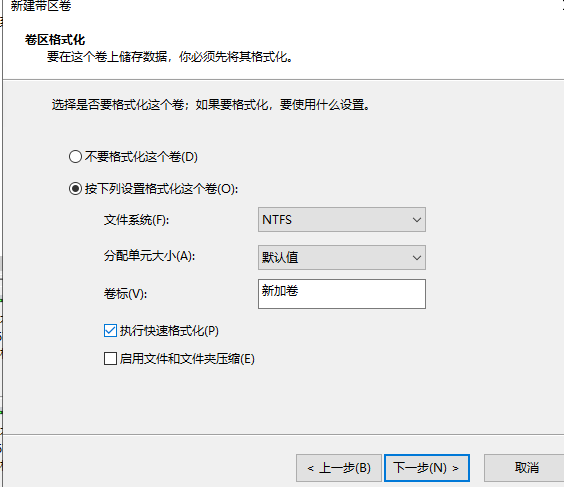Open the NTFS file system combo box

coord(342,219)
